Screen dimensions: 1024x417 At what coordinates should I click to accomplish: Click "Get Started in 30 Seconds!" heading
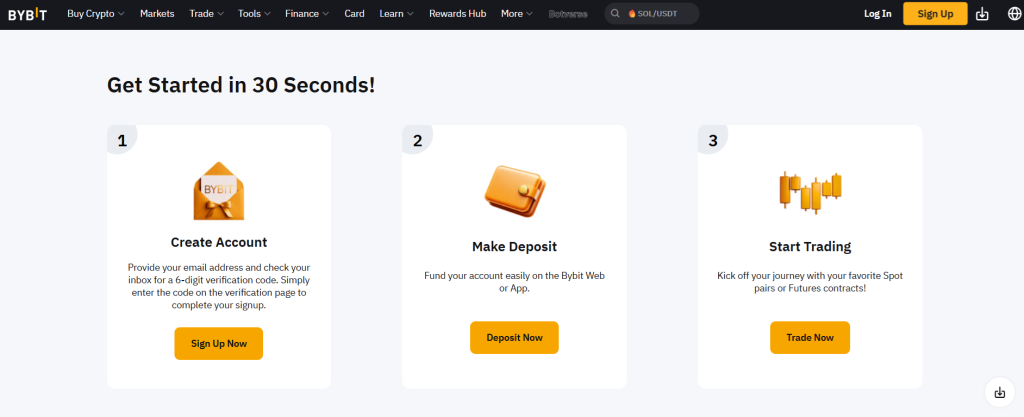tap(241, 85)
